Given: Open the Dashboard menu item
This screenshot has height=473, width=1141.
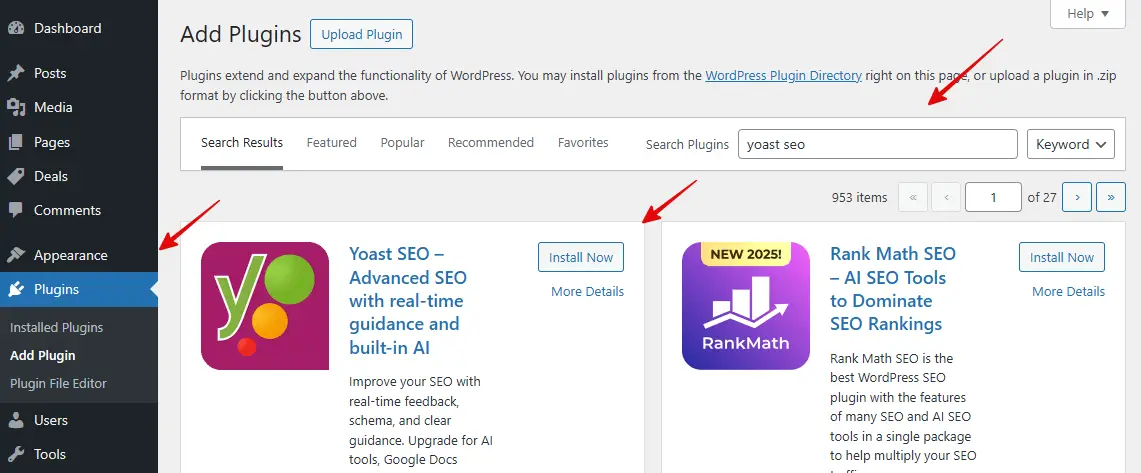Looking at the screenshot, I should 68,28.
